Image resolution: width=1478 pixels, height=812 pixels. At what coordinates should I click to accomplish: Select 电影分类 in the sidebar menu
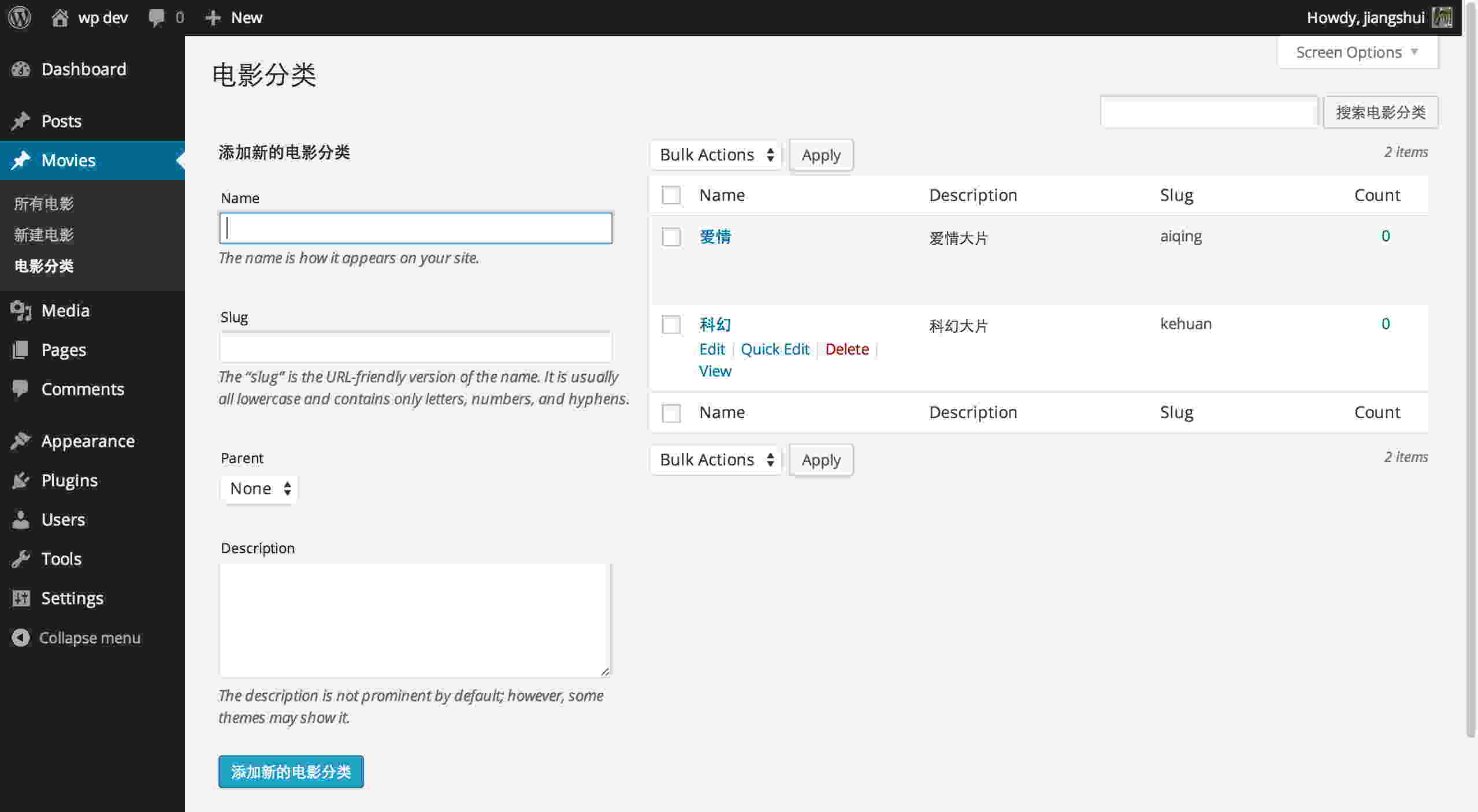(x=44, y=265)
